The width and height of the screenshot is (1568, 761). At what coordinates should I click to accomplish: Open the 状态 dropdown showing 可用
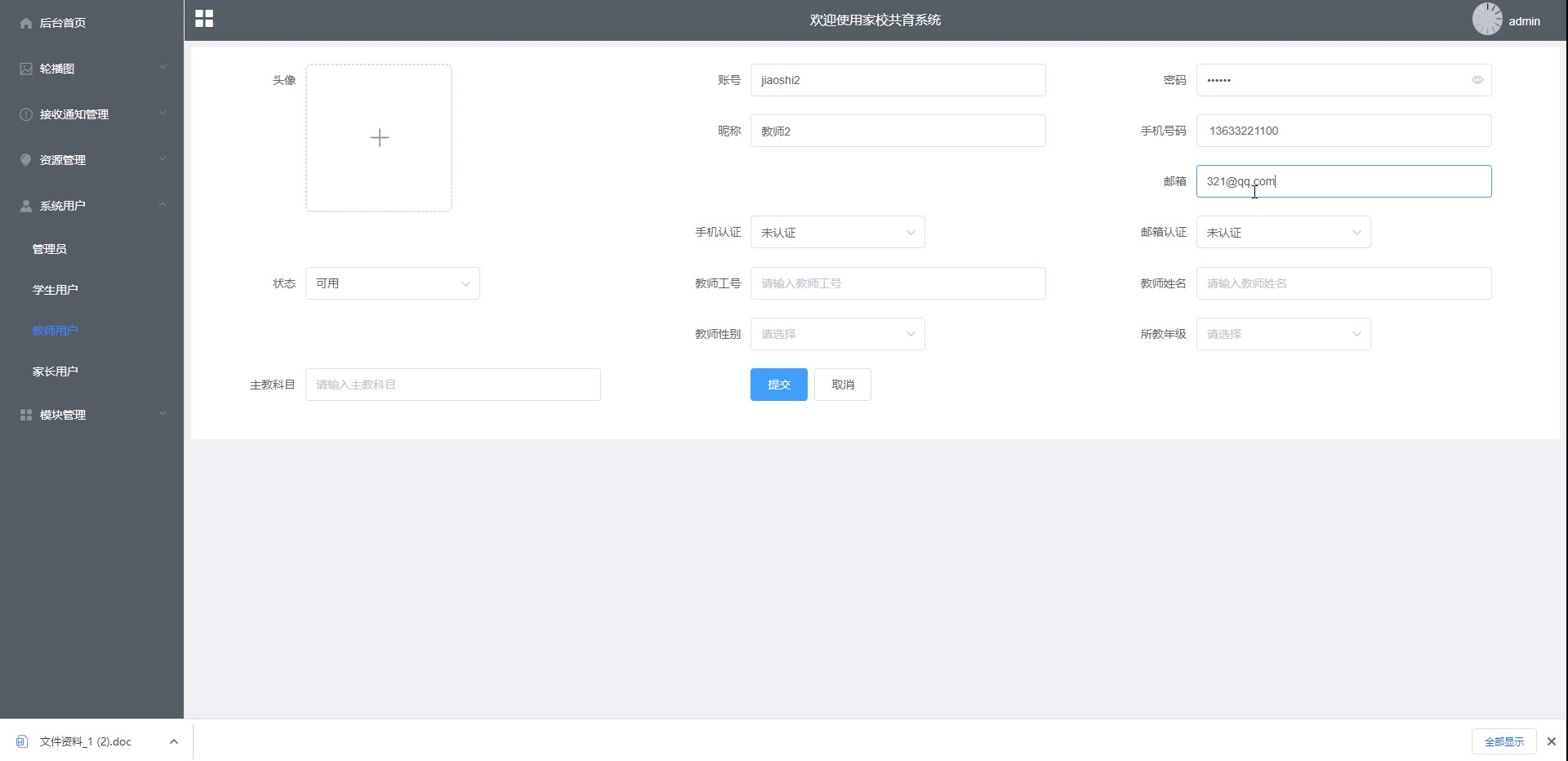[x=393, y=283]
